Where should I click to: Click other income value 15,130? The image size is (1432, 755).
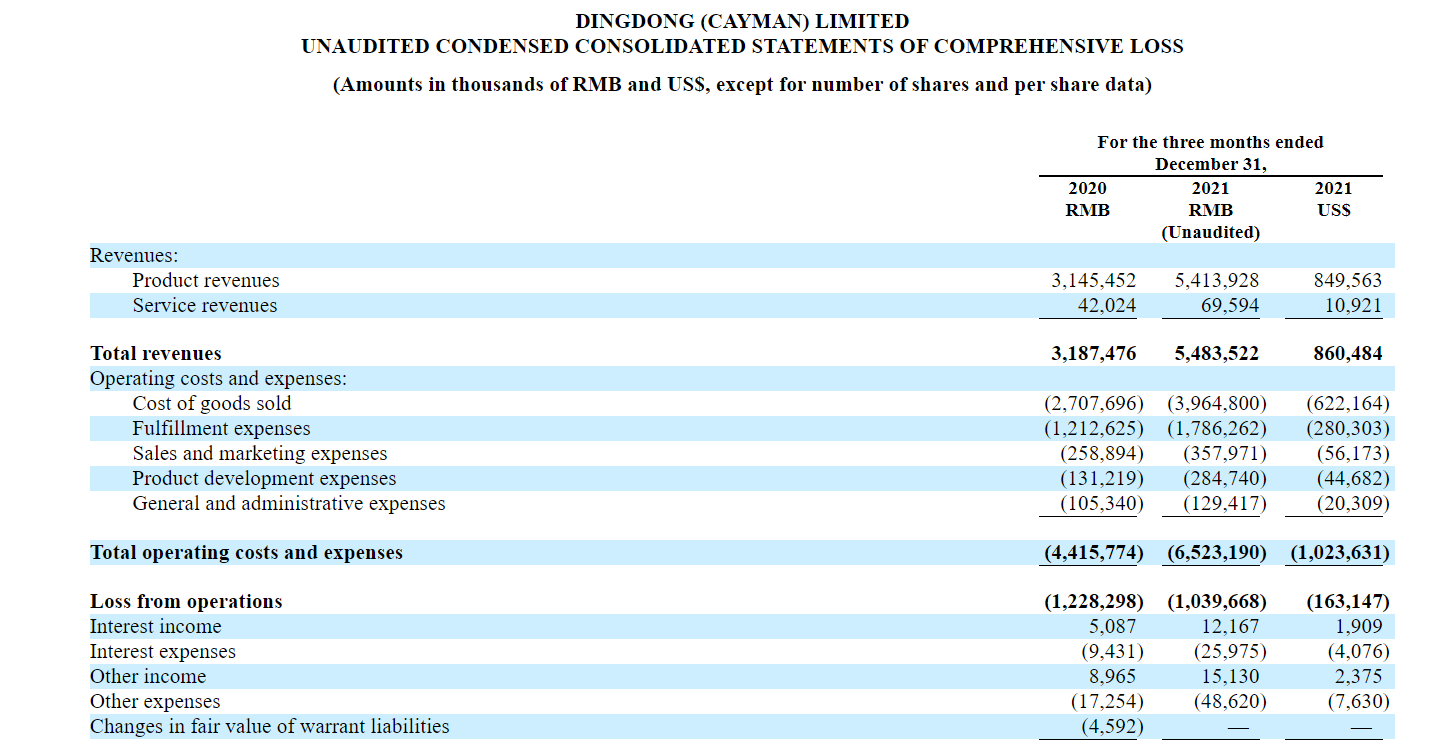click(1229, 677)
